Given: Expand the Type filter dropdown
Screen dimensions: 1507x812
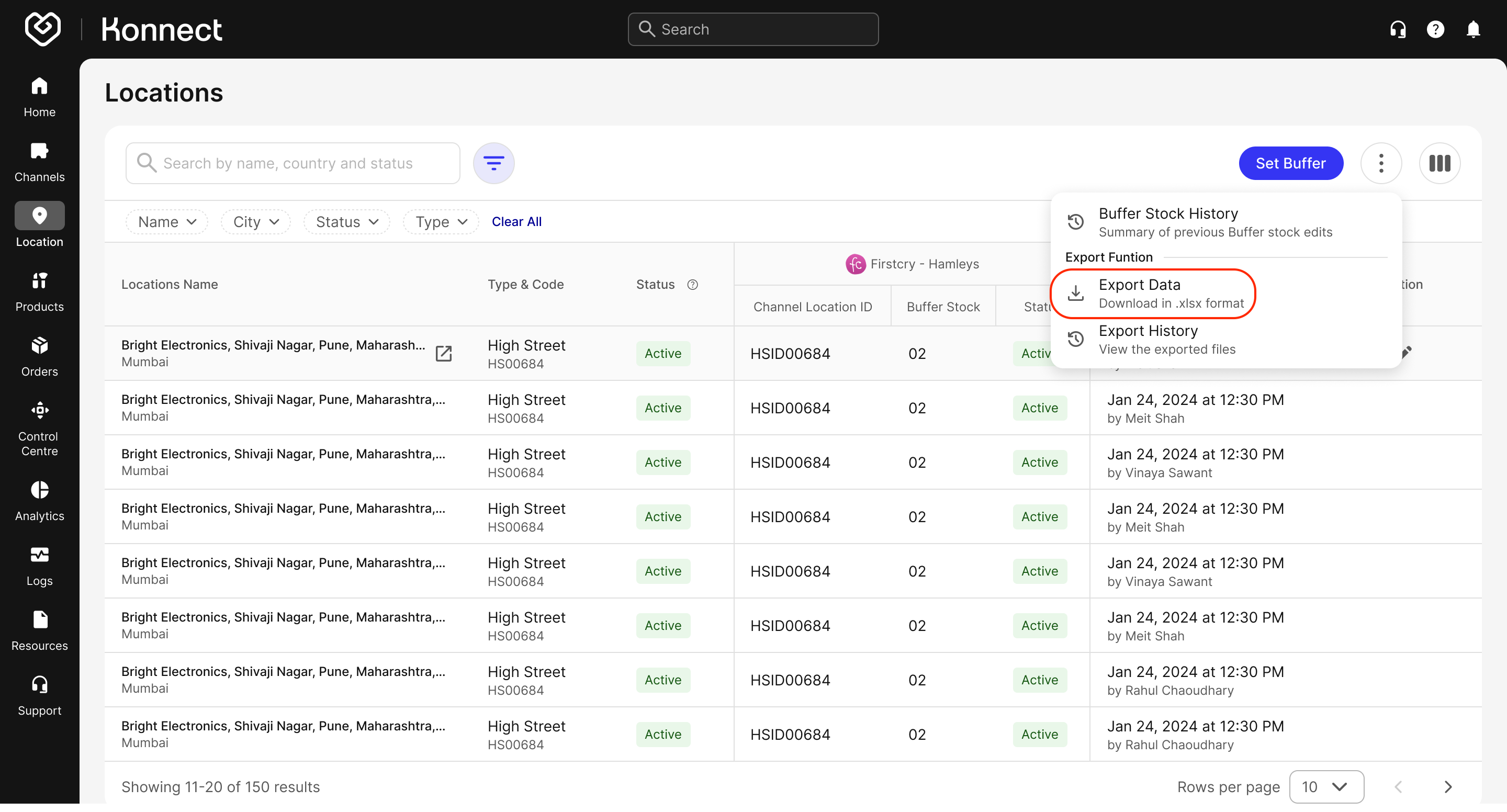Looking at the screenshot, I should [441, 222].
